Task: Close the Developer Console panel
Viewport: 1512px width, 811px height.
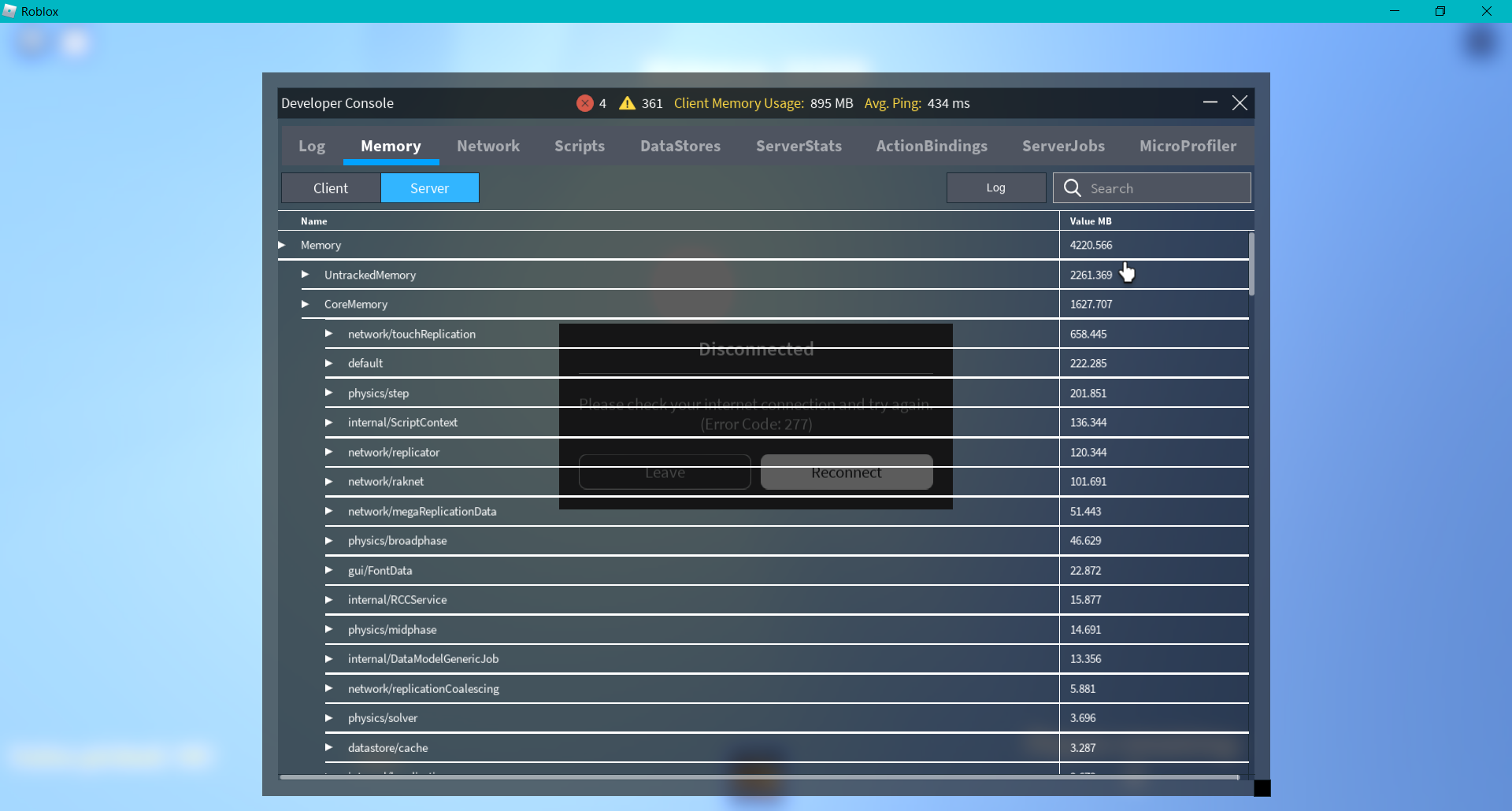Action: (1240, 103)
